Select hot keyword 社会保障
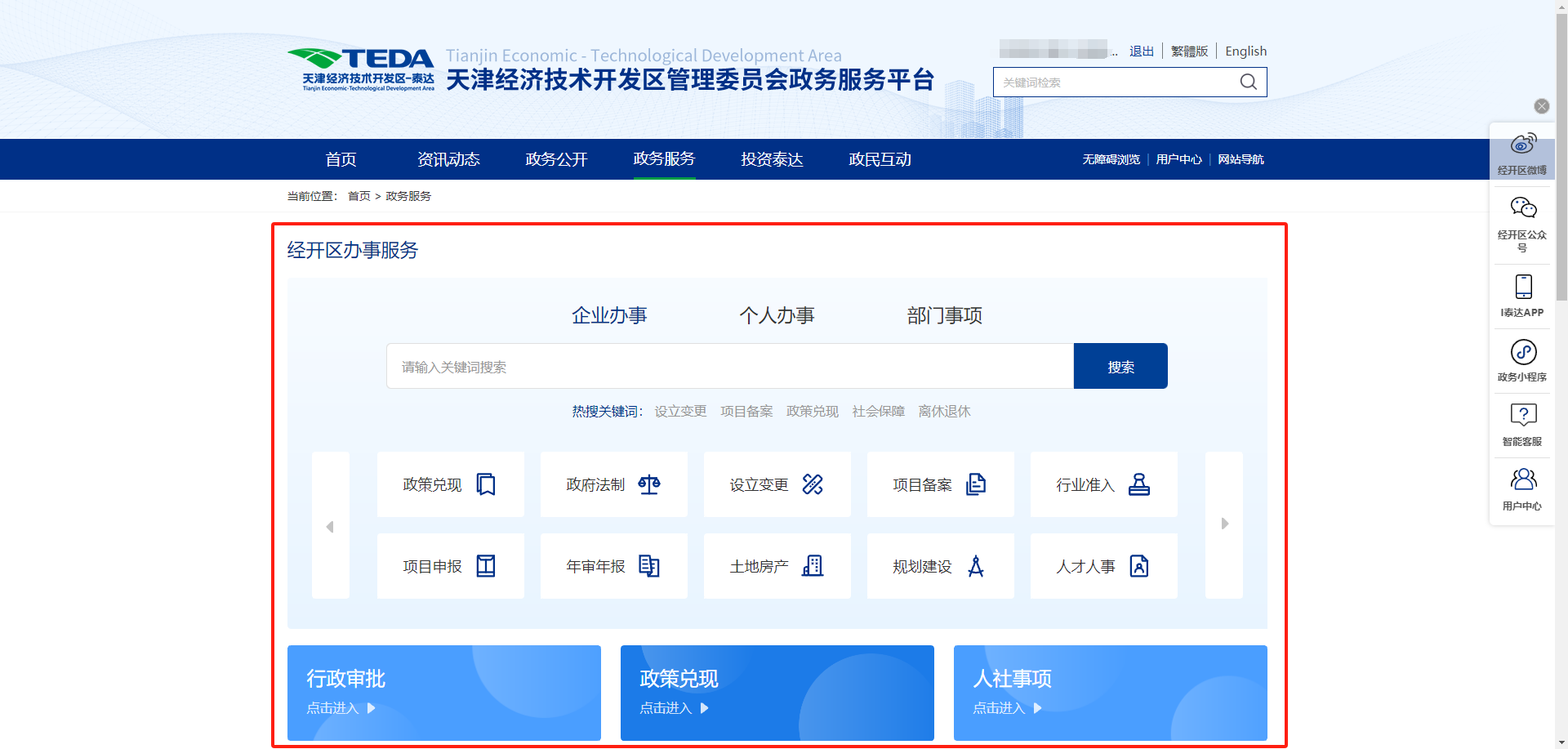The width and height of the screenshot is (1568, 749). 879,411
